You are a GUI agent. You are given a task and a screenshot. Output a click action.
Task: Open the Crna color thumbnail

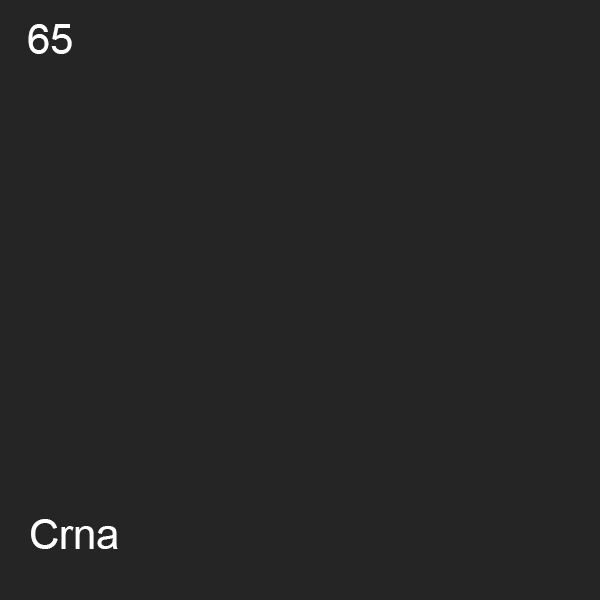click(300, 300)
